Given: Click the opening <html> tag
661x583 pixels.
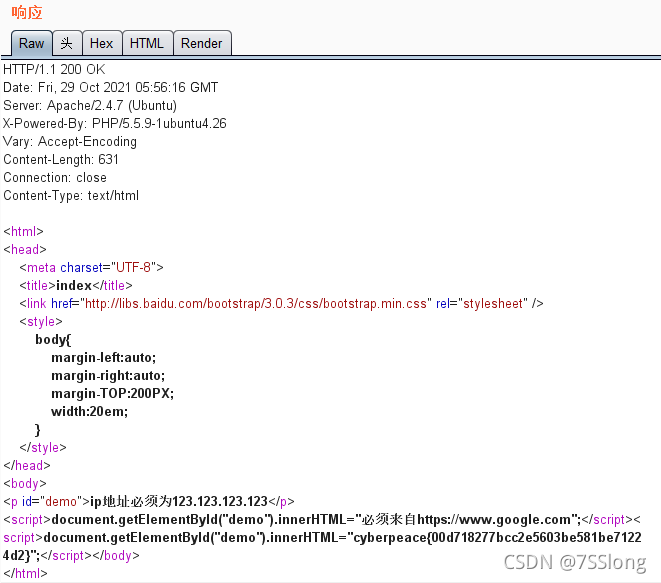Looking at the screenshot, I should tap(23, 231).
